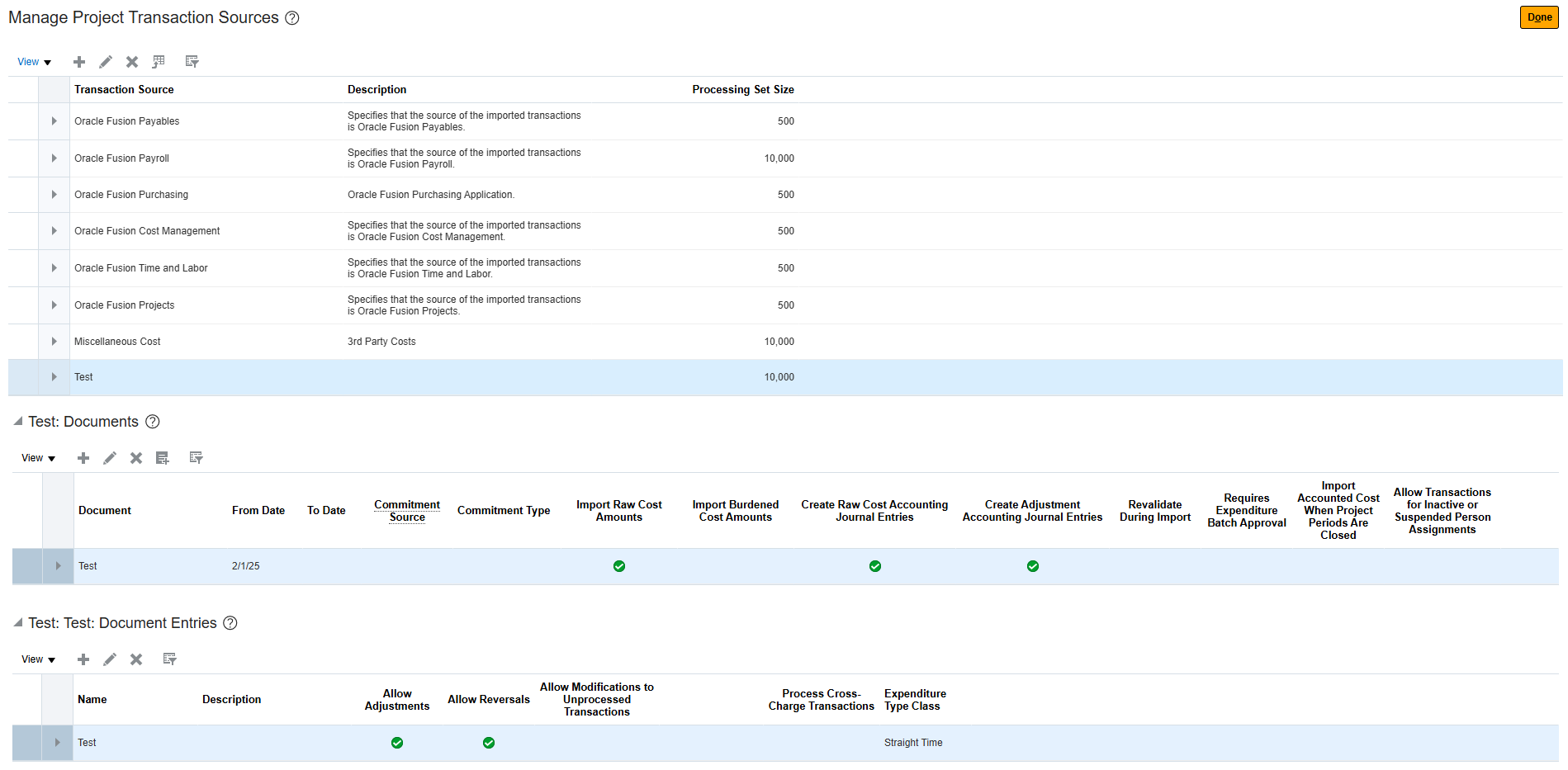Click the Description header in Document Entries table
The width and height of the screenshot is (1568, 770).
(x=231, y=700)
